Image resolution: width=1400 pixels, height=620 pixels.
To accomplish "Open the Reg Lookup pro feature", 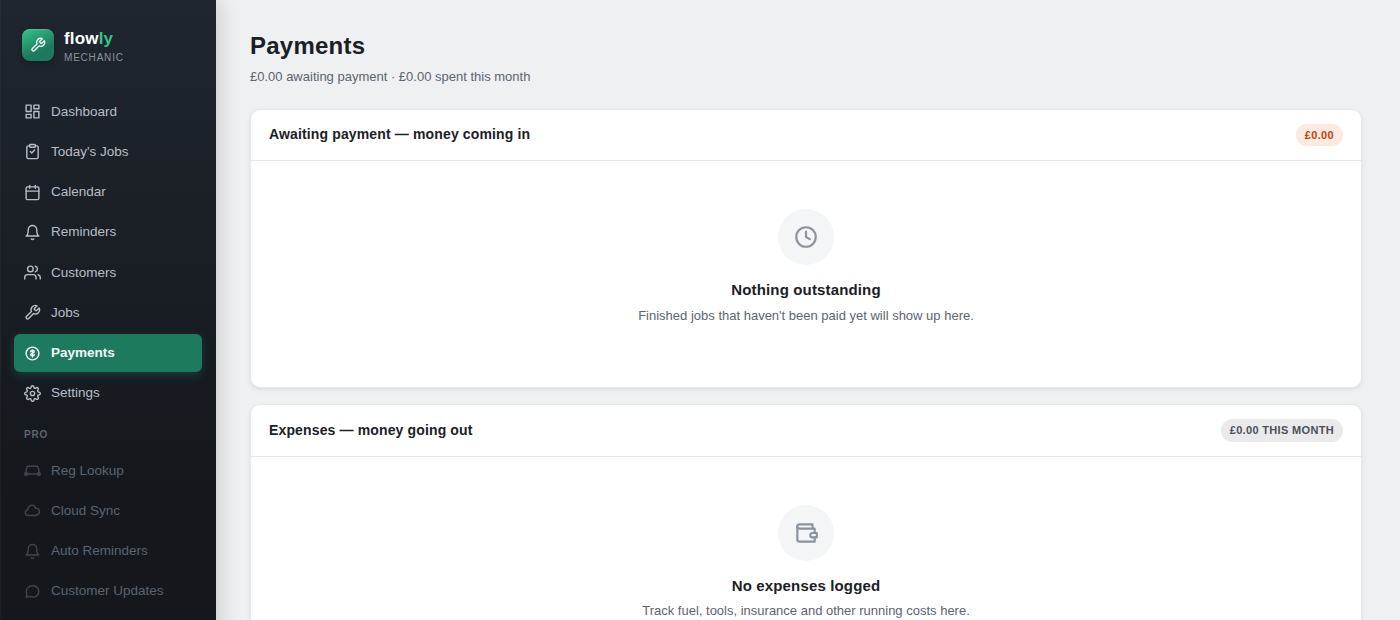I will [108, 471].
